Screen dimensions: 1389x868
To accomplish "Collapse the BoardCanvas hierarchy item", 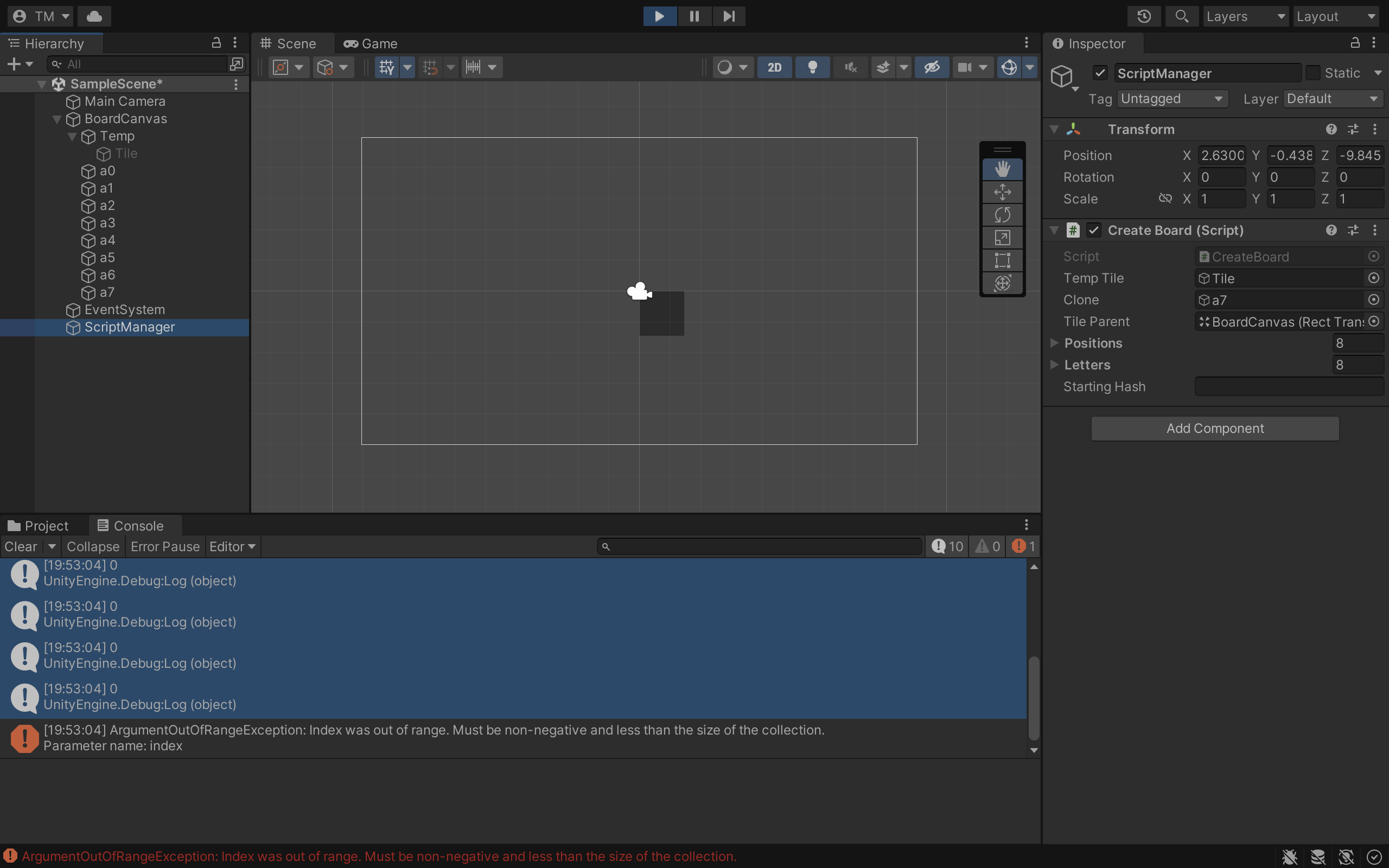I will tap(57, 119).
